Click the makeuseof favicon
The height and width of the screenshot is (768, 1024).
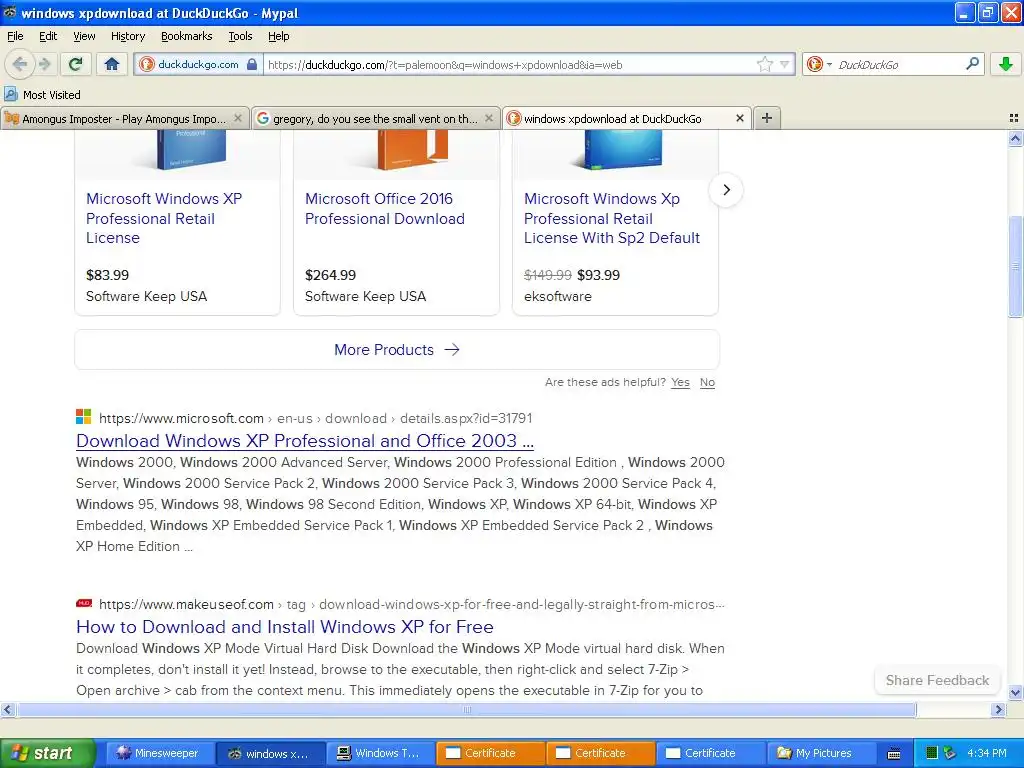coord(84,603)
